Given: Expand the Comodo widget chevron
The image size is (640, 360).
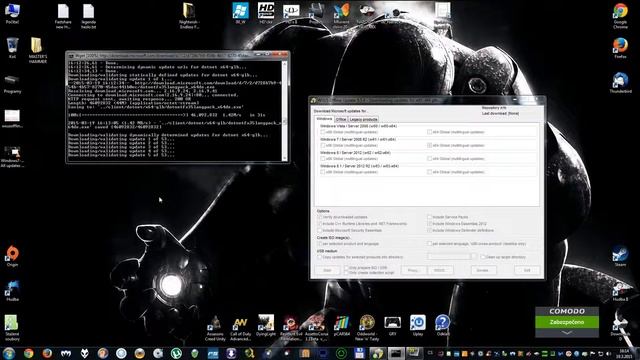Looking at the screenshot, I should click(x=567, y=333).
